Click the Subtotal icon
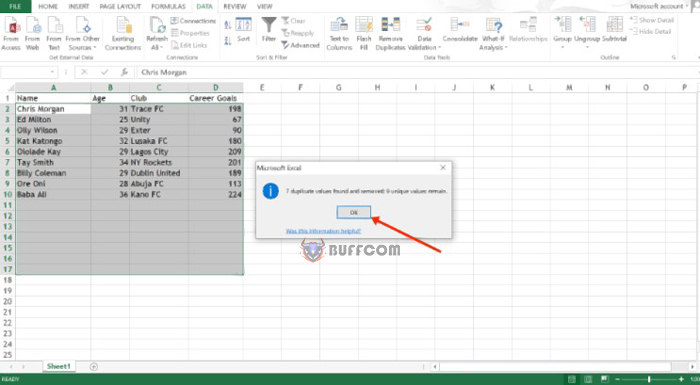Viewport: 700px width, 385px height. pyautogui.click(x=614, y=25)
